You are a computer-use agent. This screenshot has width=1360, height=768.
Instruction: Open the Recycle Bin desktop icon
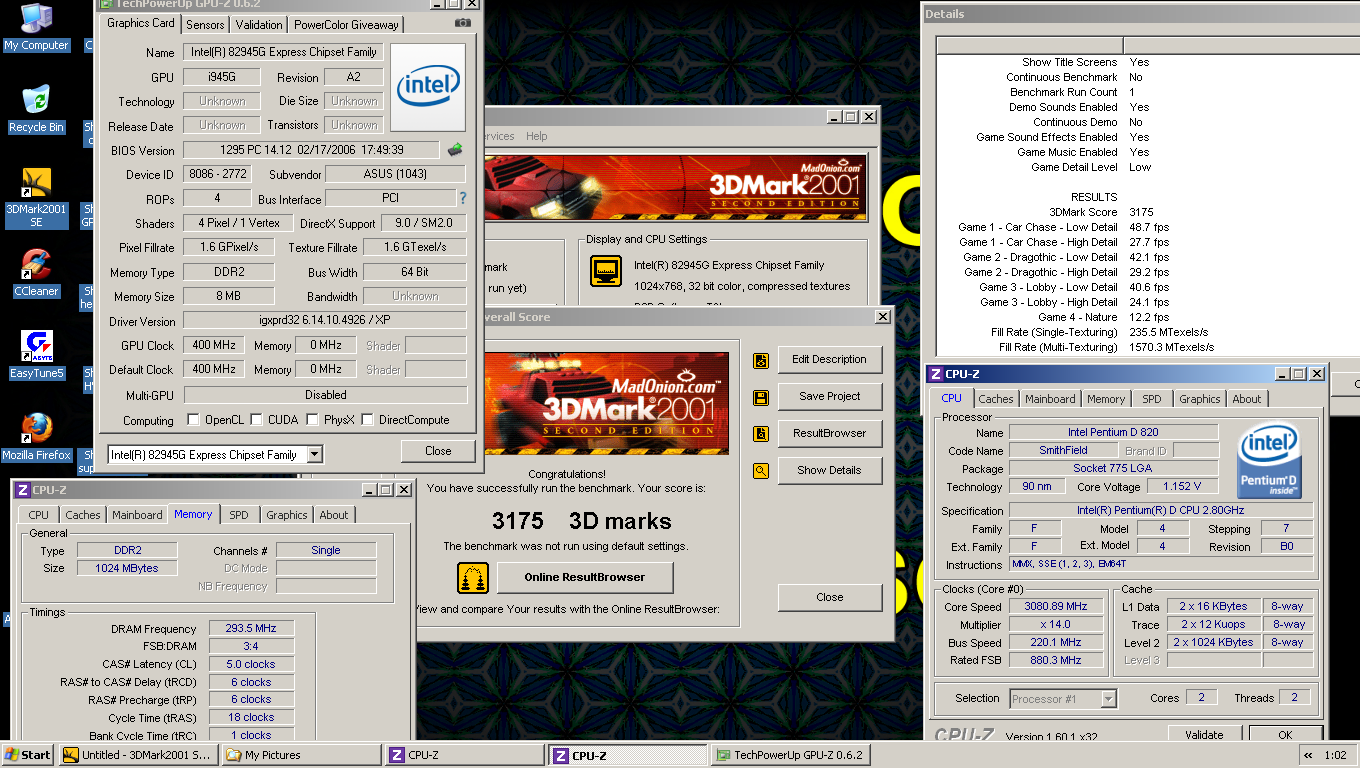click(x=36, y=109)
